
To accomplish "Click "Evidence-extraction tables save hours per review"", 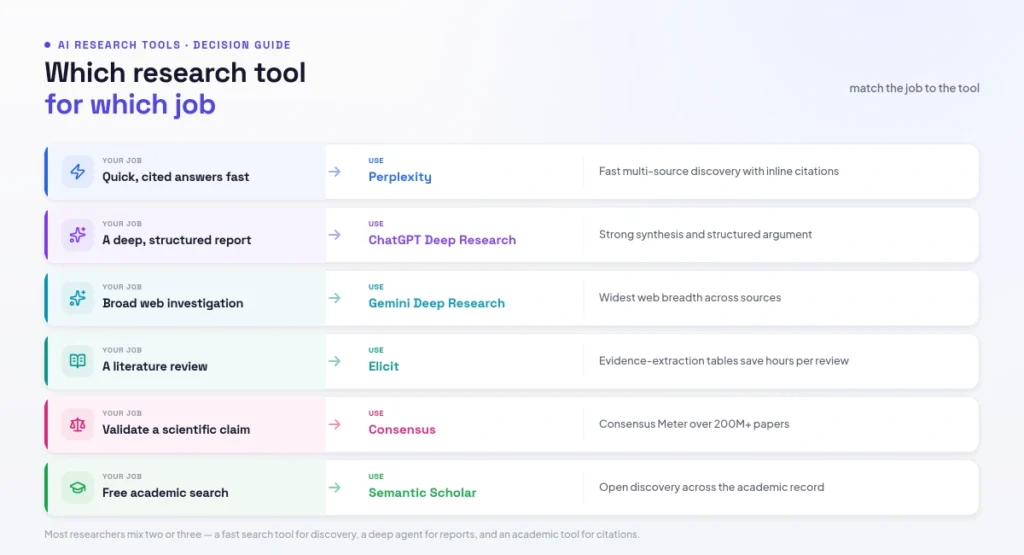I will coord(724,360).
